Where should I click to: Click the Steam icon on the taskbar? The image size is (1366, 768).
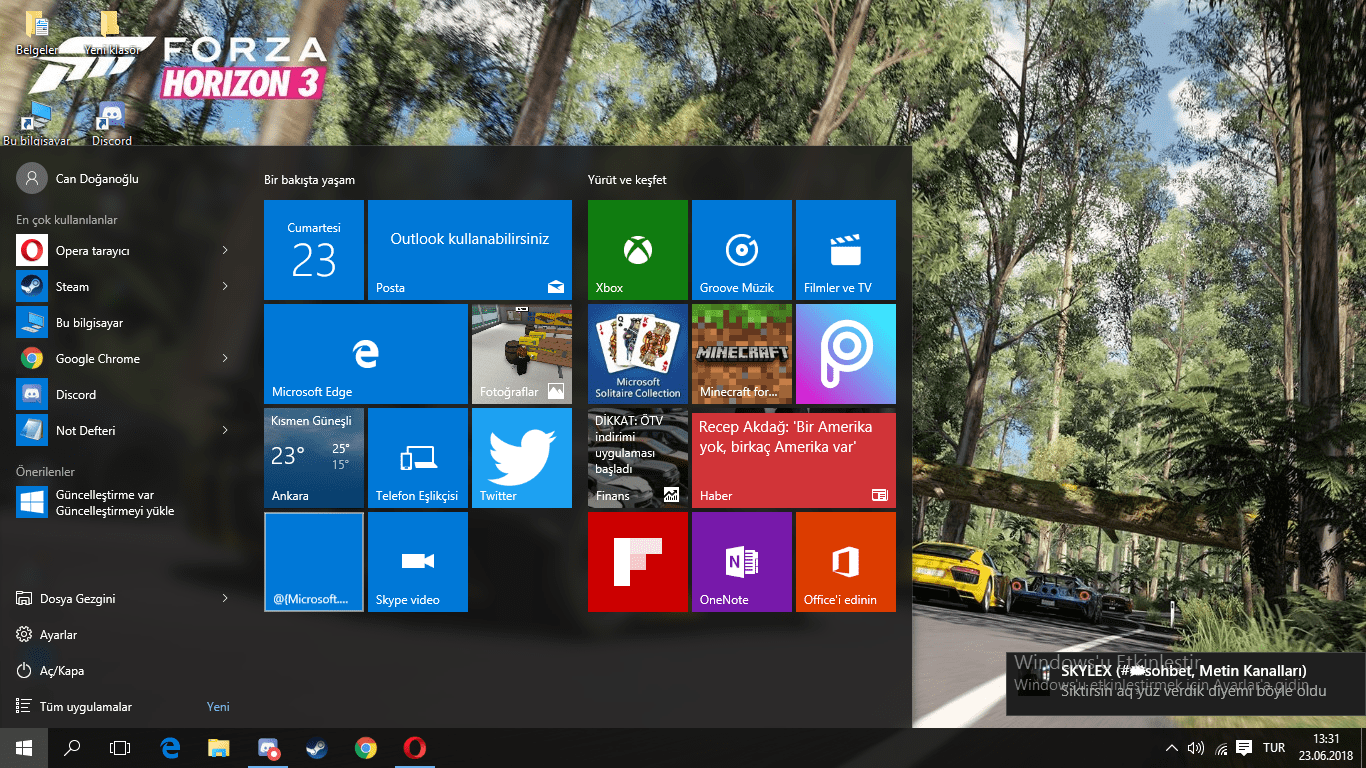[x=317, y=748]
